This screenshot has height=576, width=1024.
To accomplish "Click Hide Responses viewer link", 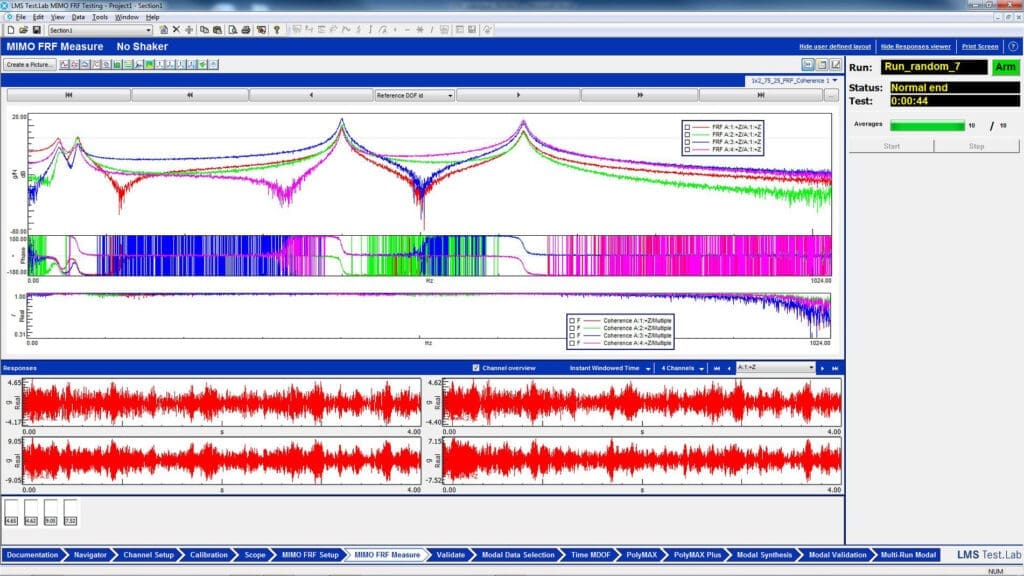I will (x=915, y=47).
